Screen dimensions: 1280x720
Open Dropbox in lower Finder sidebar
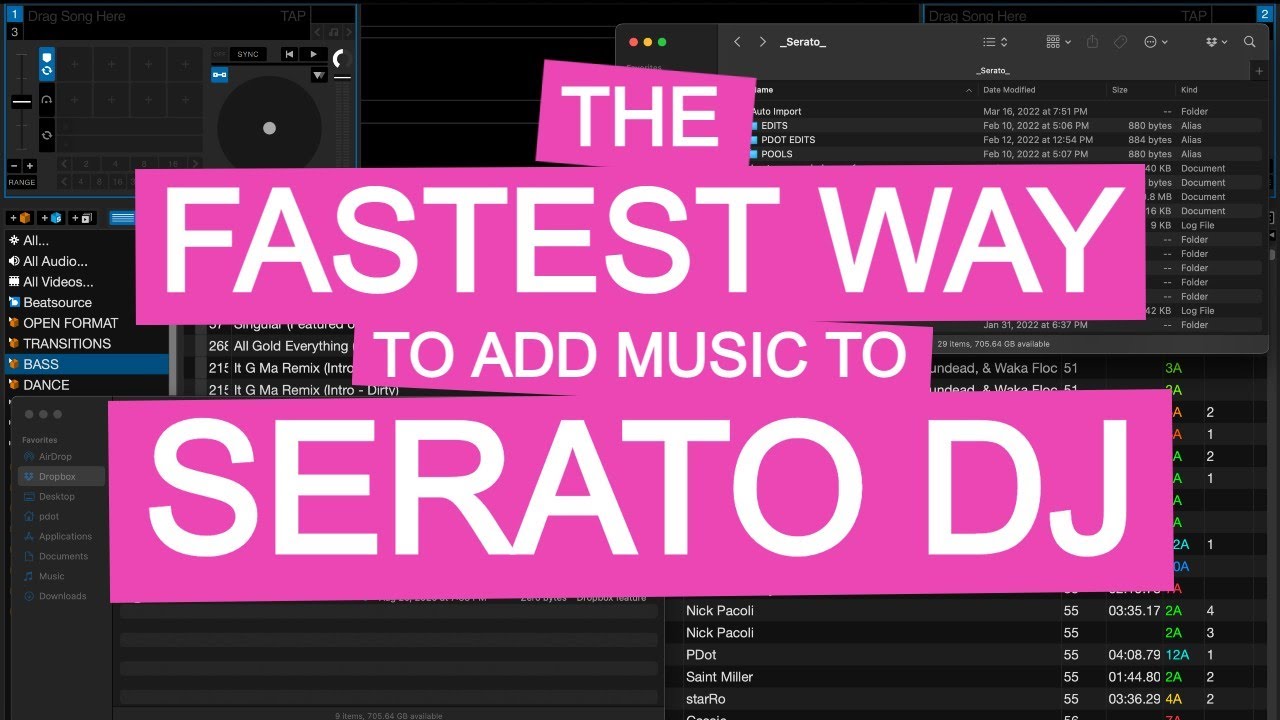(x=60, y=477)
